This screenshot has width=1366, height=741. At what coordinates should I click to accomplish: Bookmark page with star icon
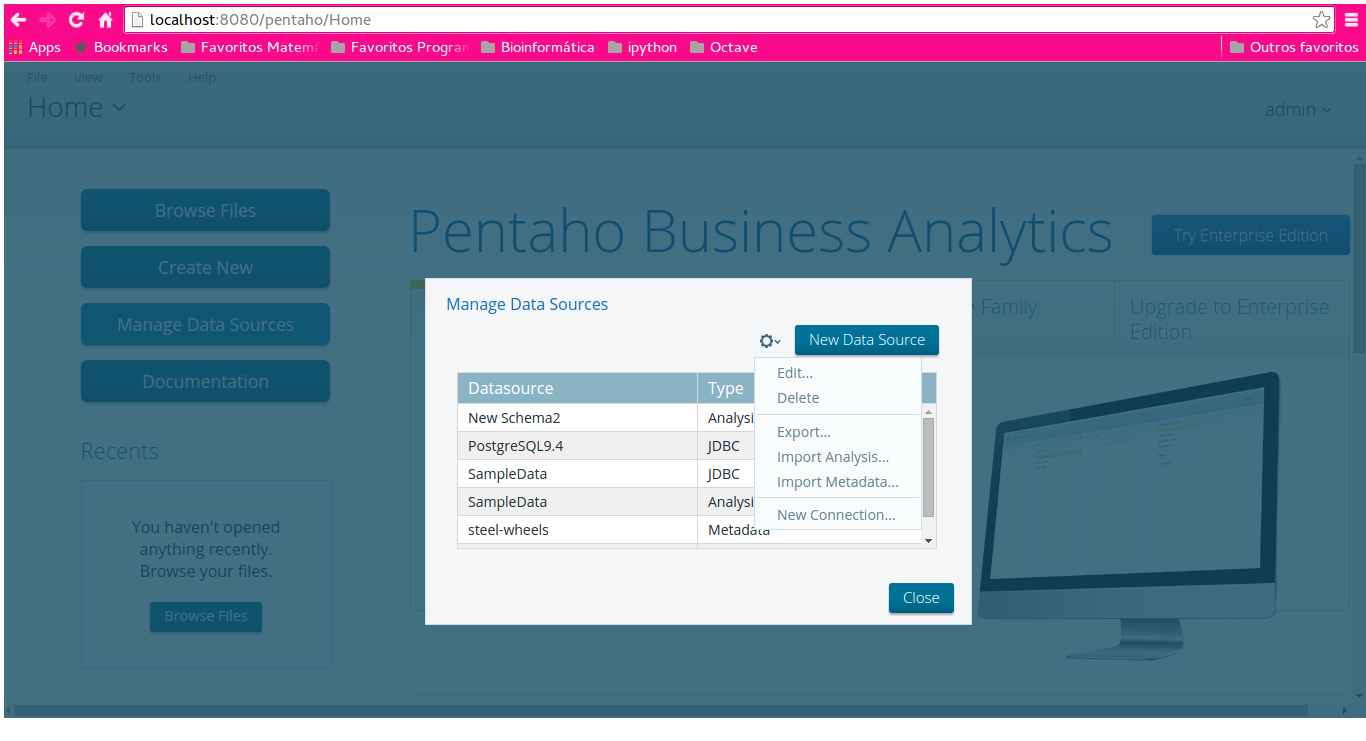coord(1322,20)
